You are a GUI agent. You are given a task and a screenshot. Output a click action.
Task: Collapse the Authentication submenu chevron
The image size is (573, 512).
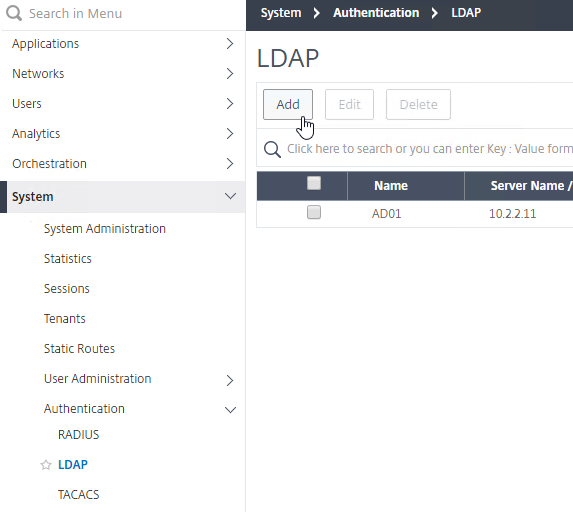pos(230,410)
